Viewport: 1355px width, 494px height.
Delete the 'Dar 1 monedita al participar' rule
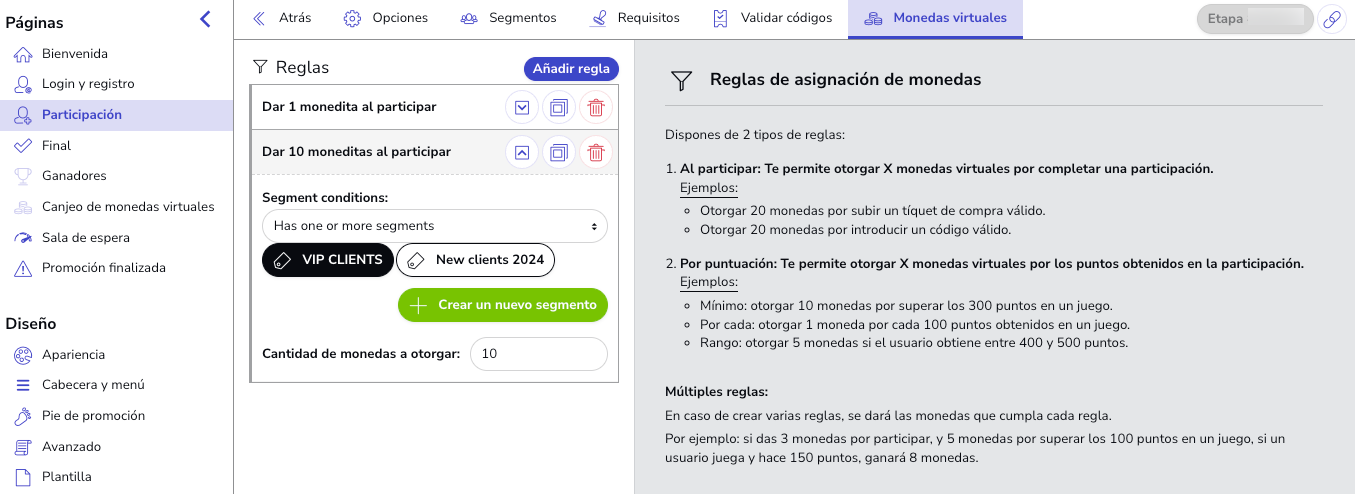point(596,107)
